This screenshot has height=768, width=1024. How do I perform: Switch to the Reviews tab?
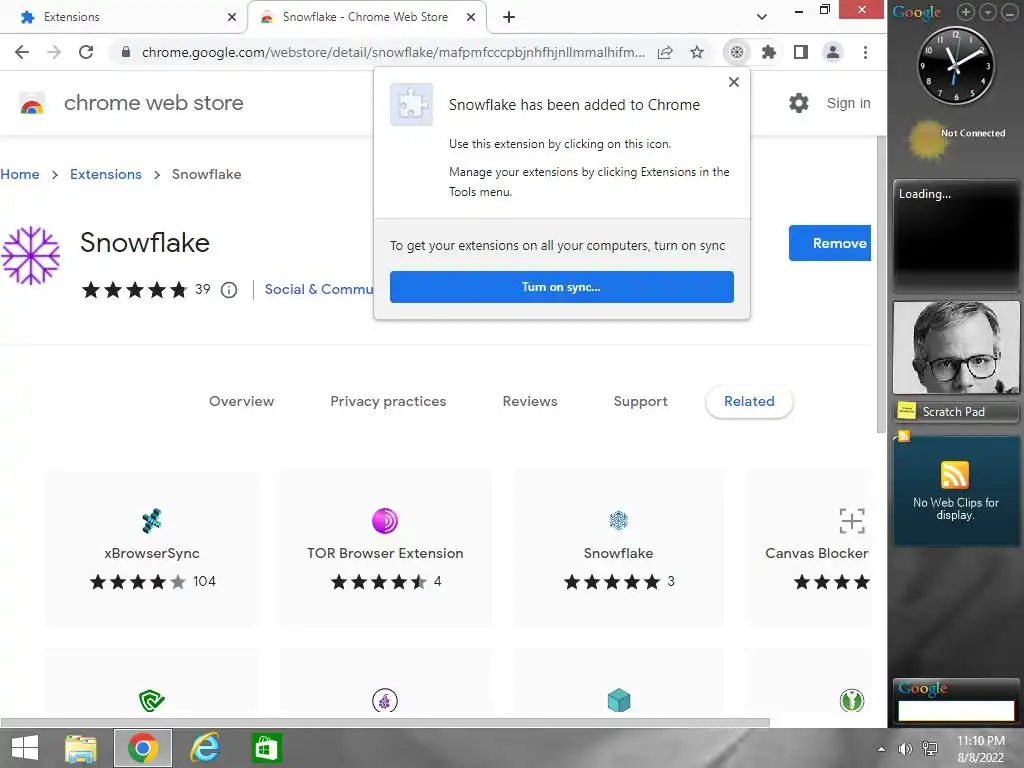pos(530,401)
